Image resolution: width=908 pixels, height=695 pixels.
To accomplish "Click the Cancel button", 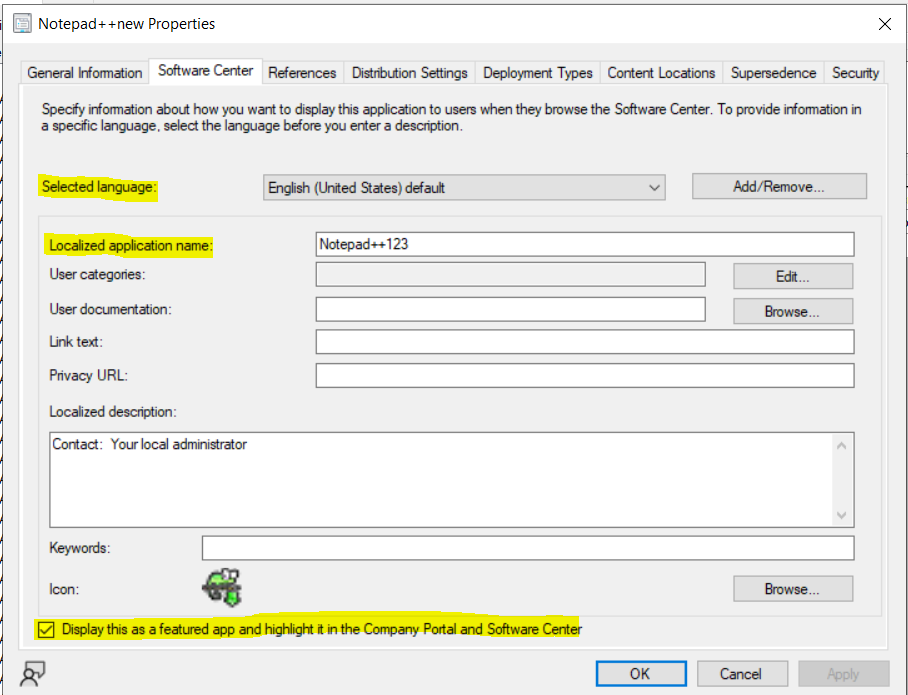I will 742,674.
